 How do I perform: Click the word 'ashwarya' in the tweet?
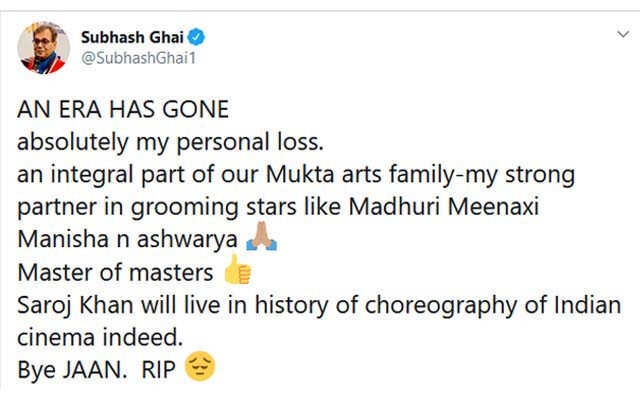click(x=187, y=241)
